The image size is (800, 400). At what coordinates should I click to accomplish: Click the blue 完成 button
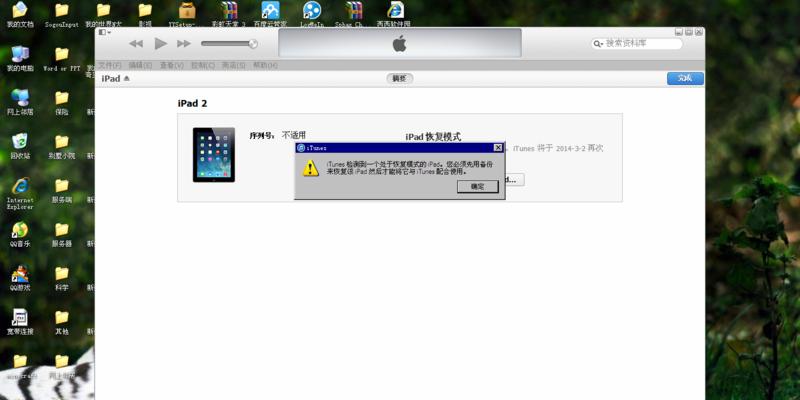click(x=685, y=78)
